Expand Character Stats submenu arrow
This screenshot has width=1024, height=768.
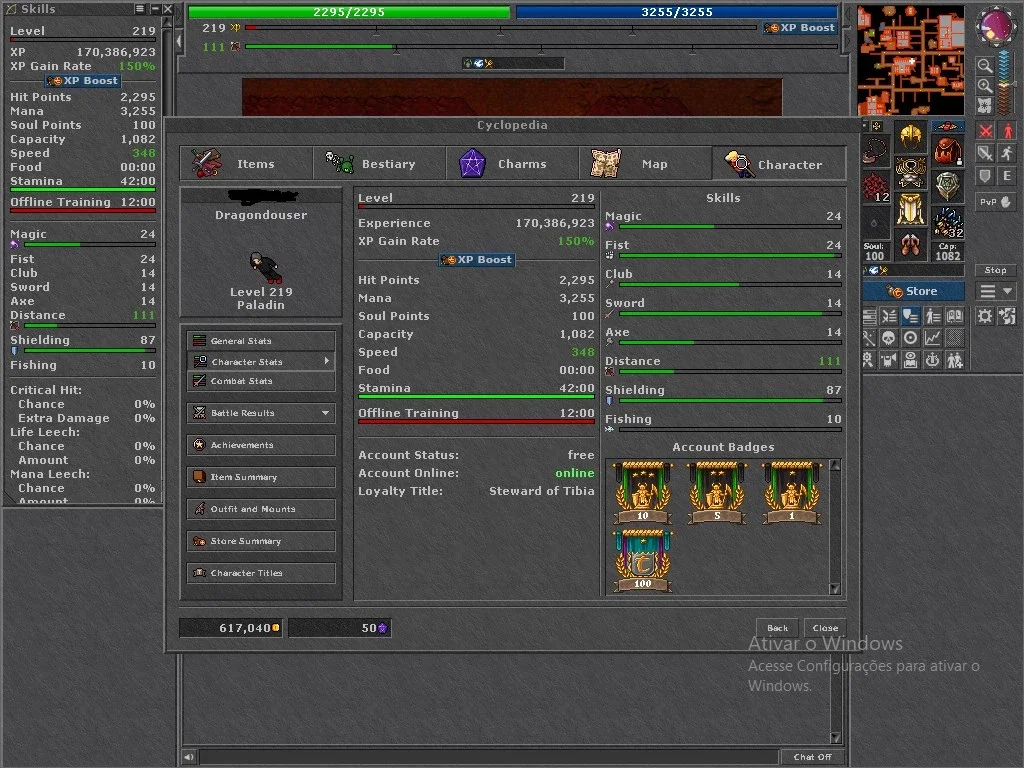click(x=327, y=361)
